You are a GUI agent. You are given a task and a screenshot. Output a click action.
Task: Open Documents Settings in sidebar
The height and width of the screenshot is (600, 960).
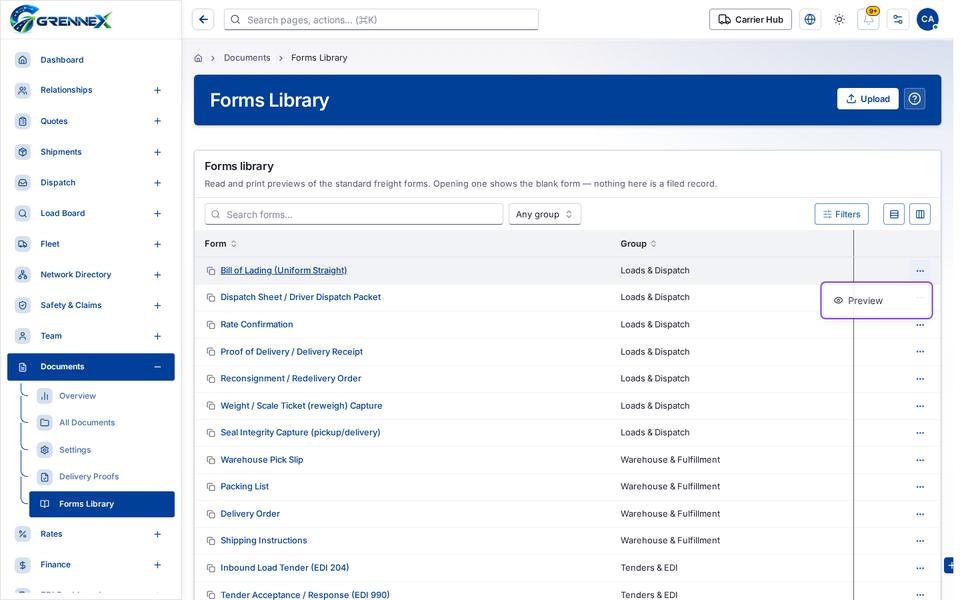point(75,449)
